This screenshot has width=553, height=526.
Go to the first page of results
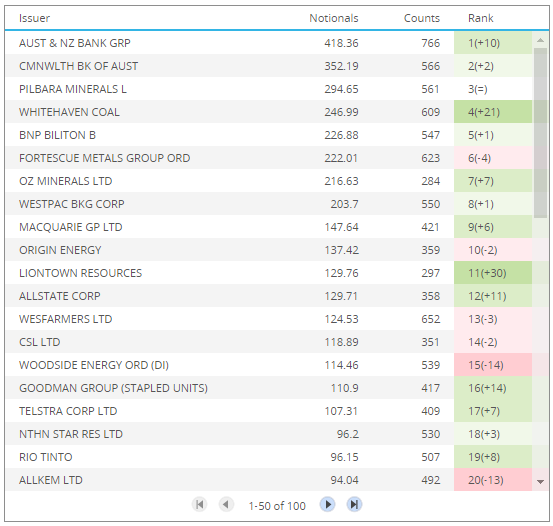pyautogui.click(x=199, y=504)
